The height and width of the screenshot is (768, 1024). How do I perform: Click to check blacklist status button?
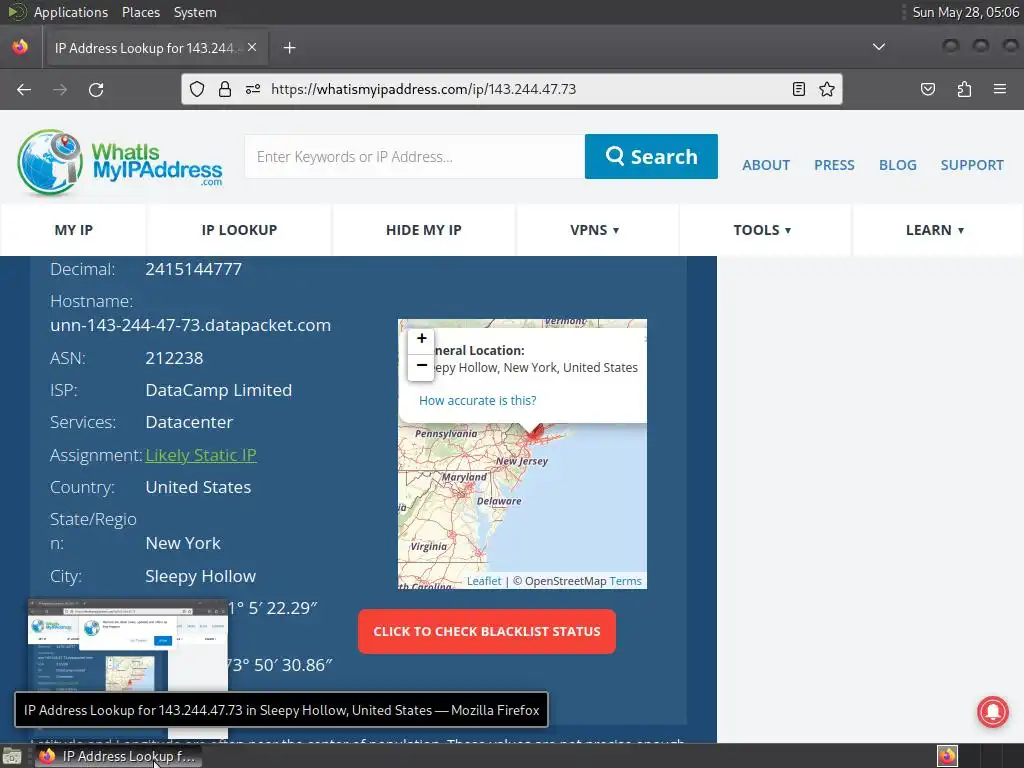tap(487, 632)
